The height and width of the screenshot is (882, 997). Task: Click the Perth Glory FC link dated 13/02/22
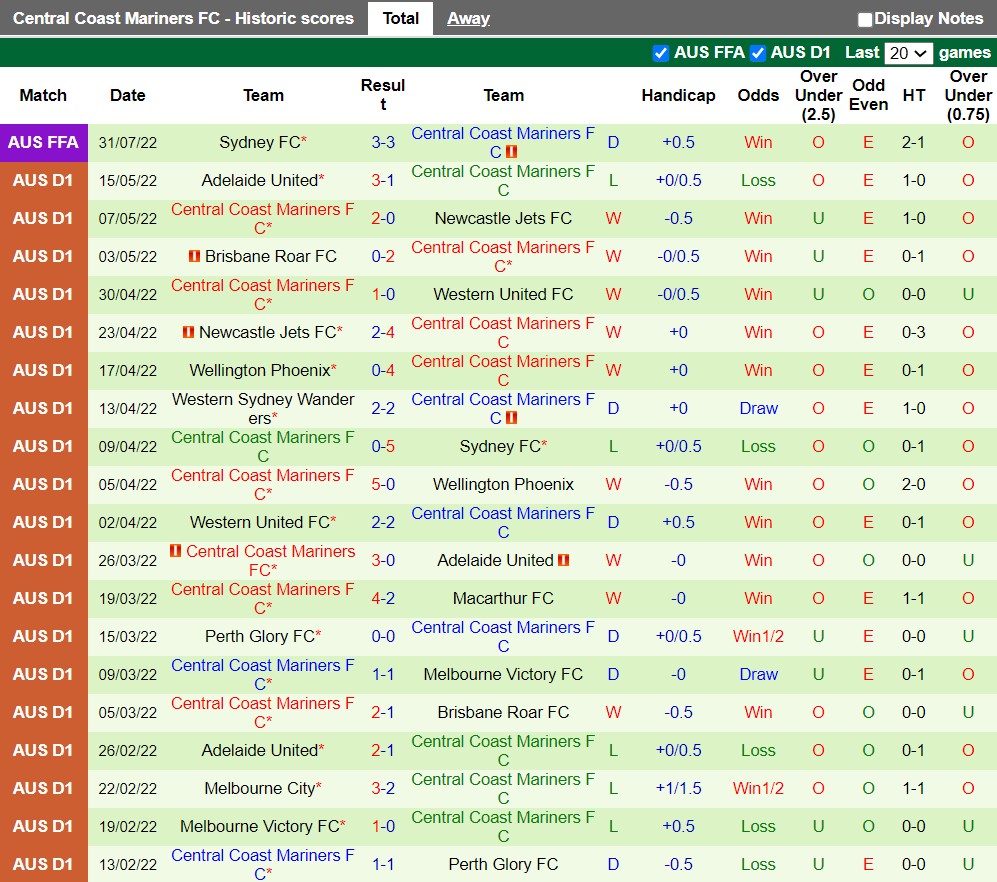coord(503,865)
